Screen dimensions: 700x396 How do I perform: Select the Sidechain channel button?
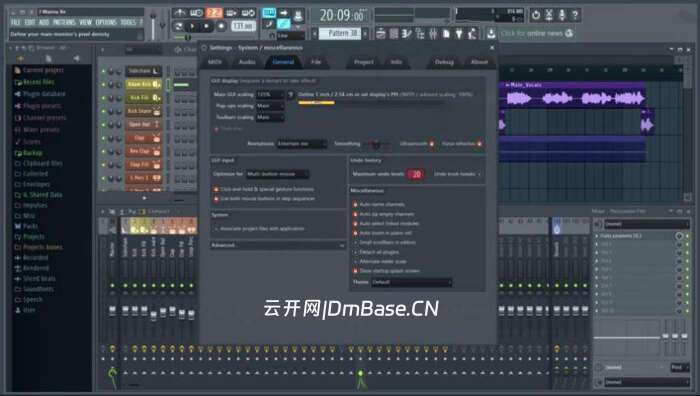click(x=143, y=71)
